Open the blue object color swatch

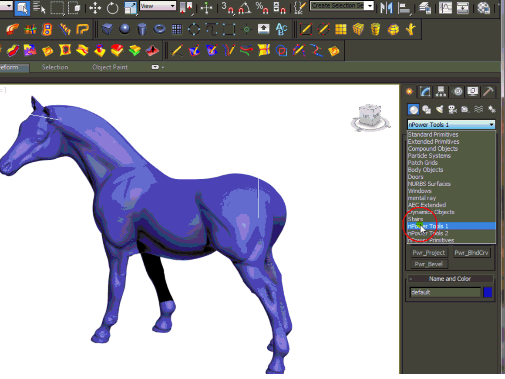tap(488, 292)
